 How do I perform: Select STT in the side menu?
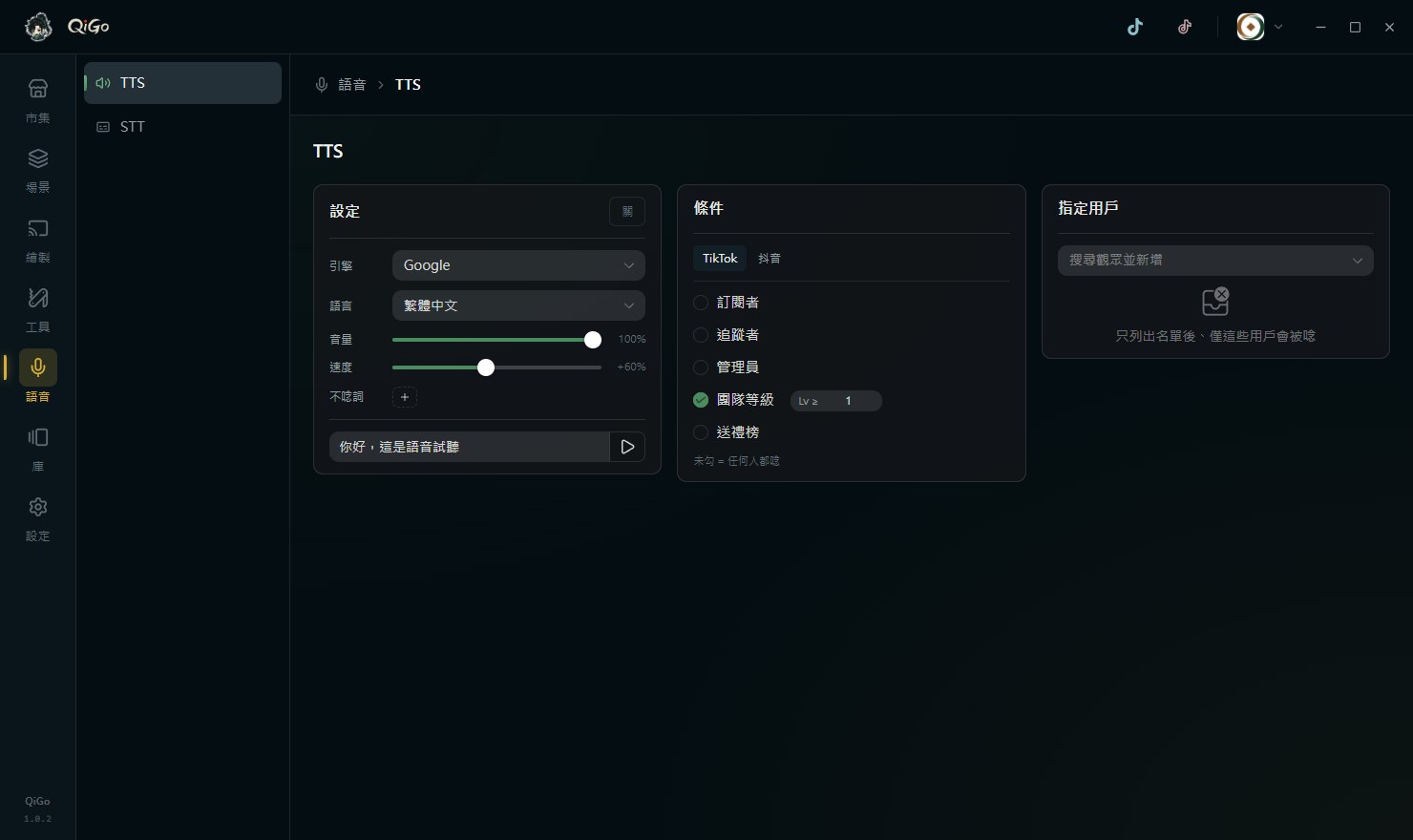coord(182,127)
